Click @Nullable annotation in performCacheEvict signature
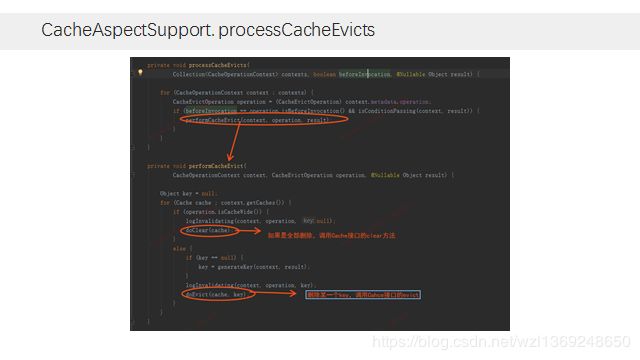 pos(385,175)
